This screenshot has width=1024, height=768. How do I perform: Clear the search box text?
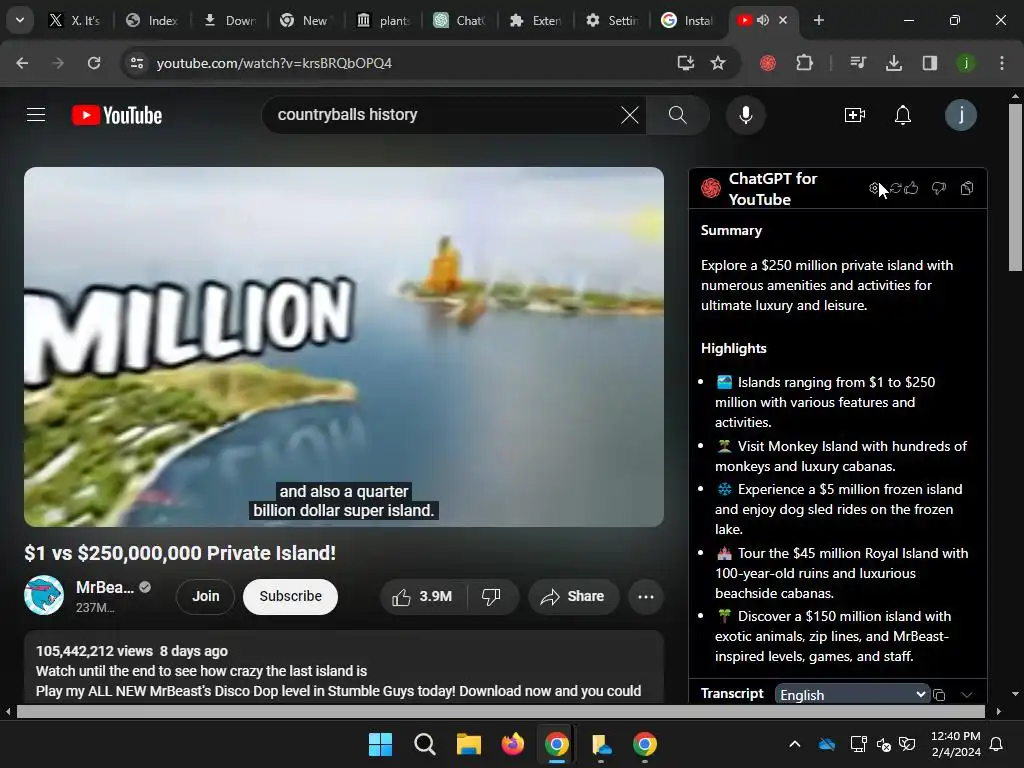tap(630, 115)
